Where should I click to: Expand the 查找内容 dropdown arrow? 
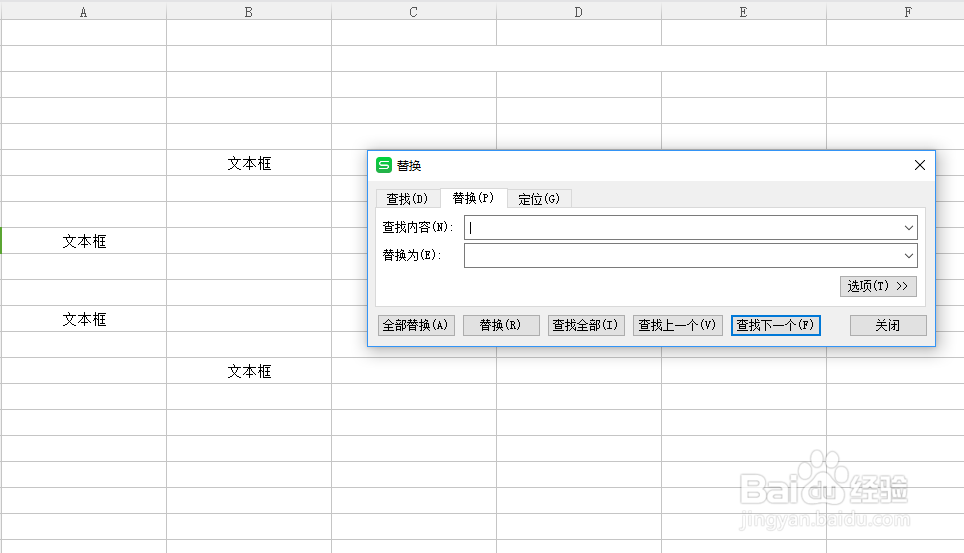coord(909,228)
